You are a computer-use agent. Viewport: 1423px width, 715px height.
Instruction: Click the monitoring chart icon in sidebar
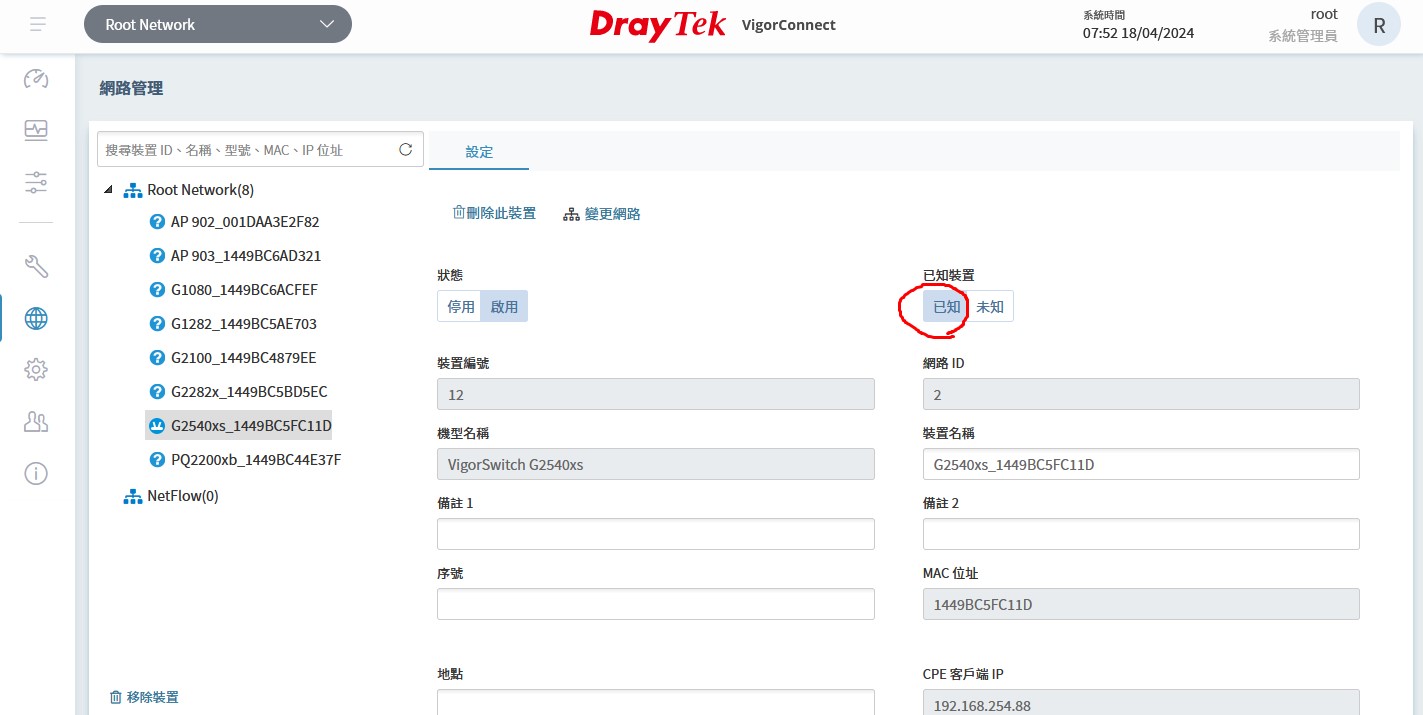pyautogui.click(x=36, y=130)
